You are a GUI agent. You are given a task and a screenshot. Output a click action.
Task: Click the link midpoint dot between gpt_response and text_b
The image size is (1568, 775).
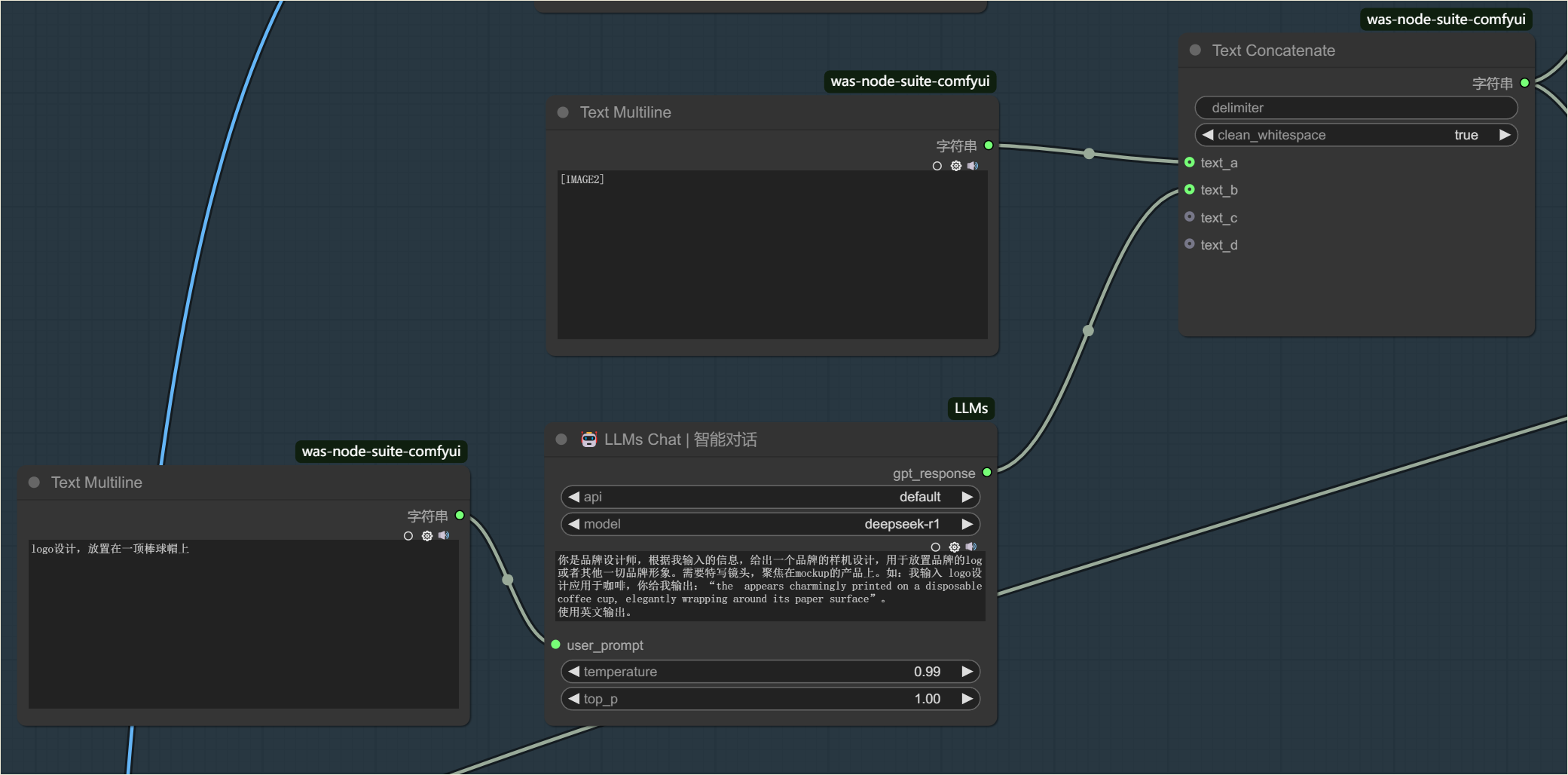coord(1088,331)
